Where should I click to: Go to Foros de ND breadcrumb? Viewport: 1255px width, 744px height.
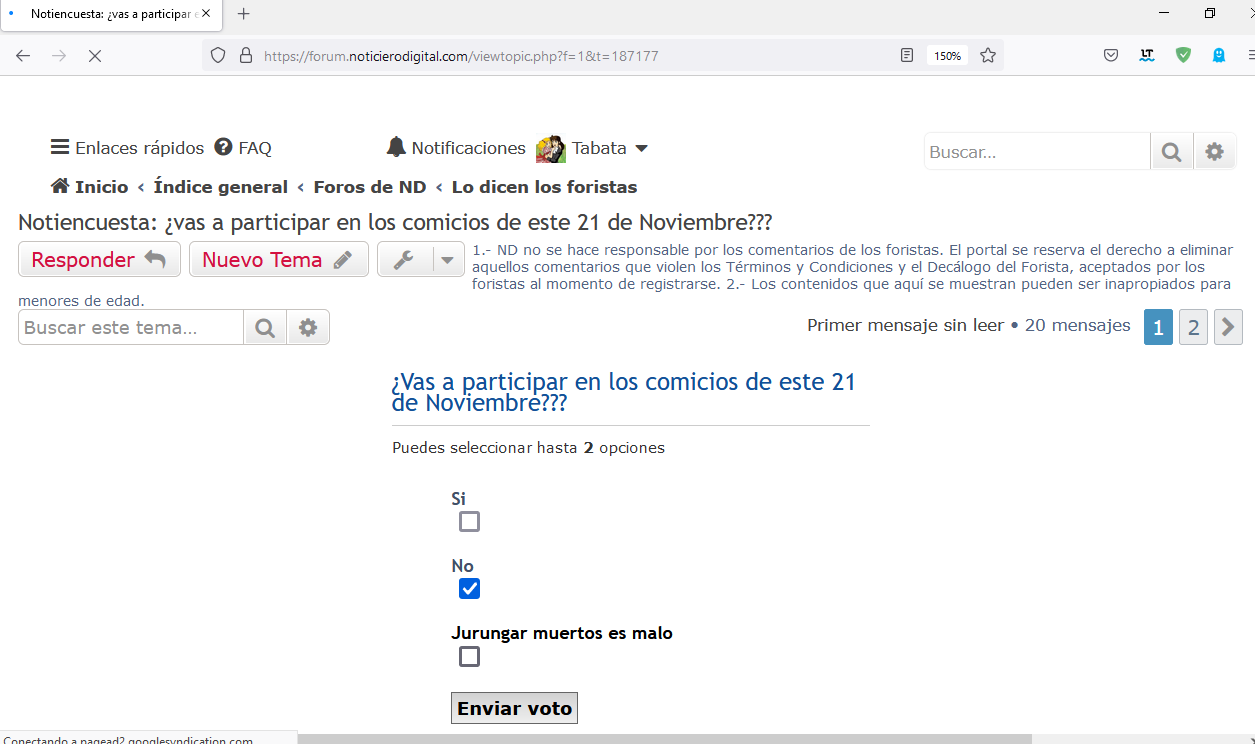(370, 187)
